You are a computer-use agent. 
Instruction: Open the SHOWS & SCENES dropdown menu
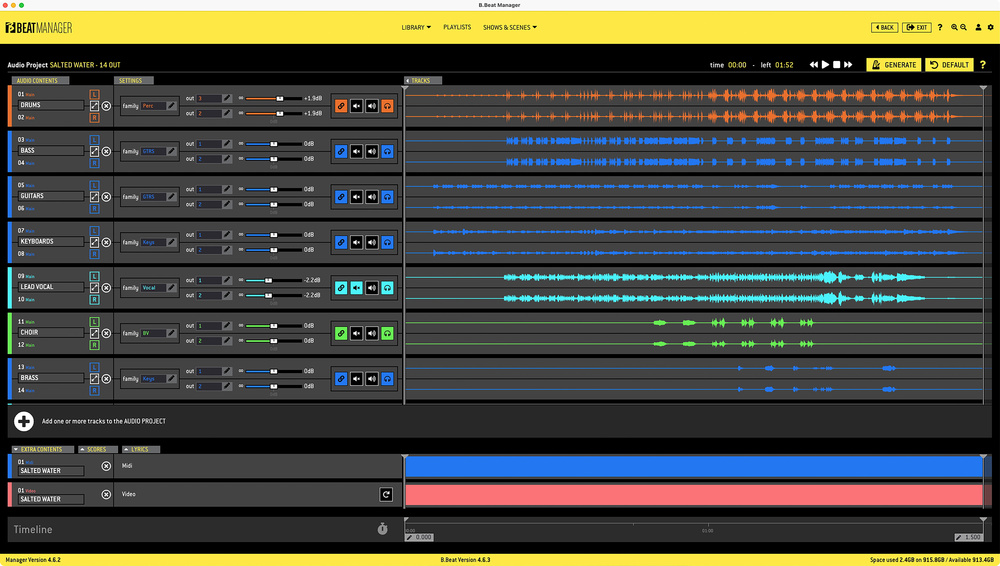coord(510,27)
